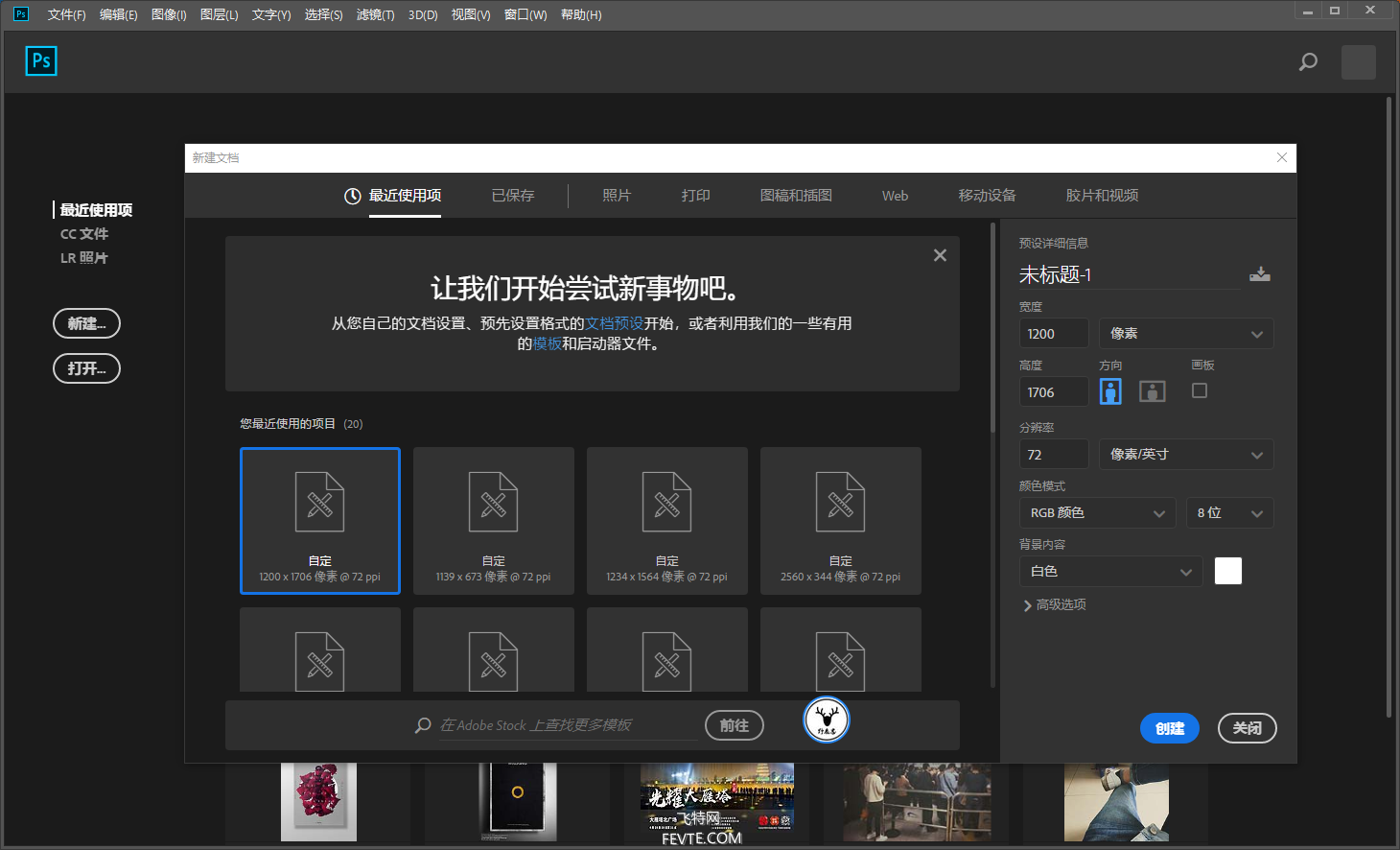
Task: Click the deer logo round icon
Action: pyautogui.click(x=826, y=720)
